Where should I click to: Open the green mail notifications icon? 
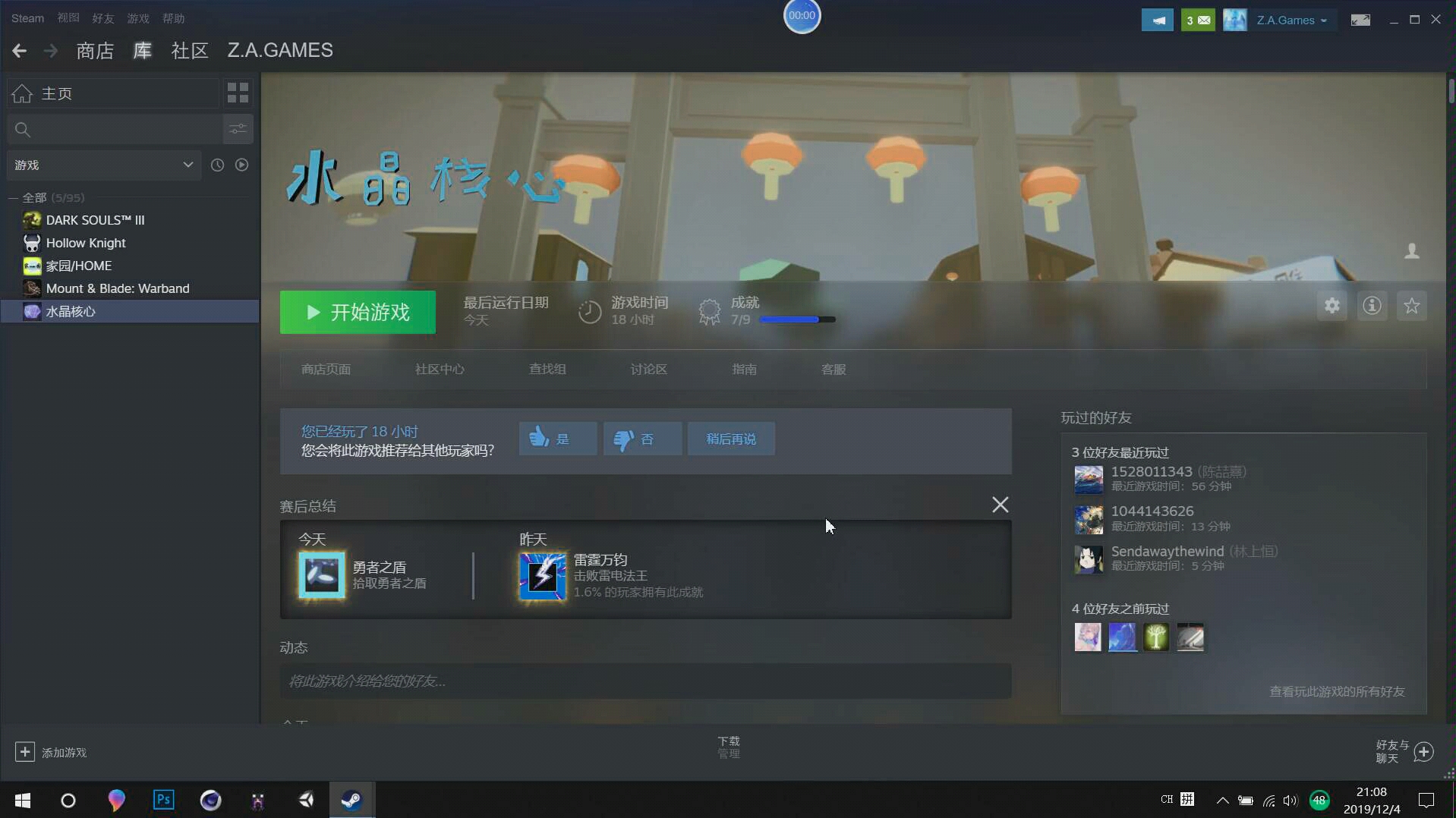(1197, 18)
